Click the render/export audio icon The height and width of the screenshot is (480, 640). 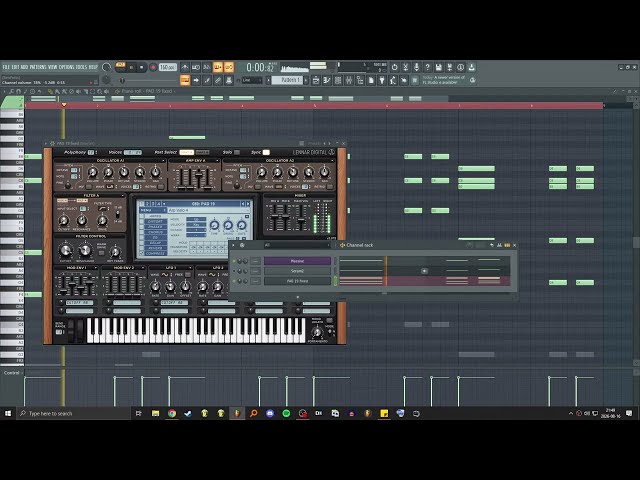(x=449, y=67)
